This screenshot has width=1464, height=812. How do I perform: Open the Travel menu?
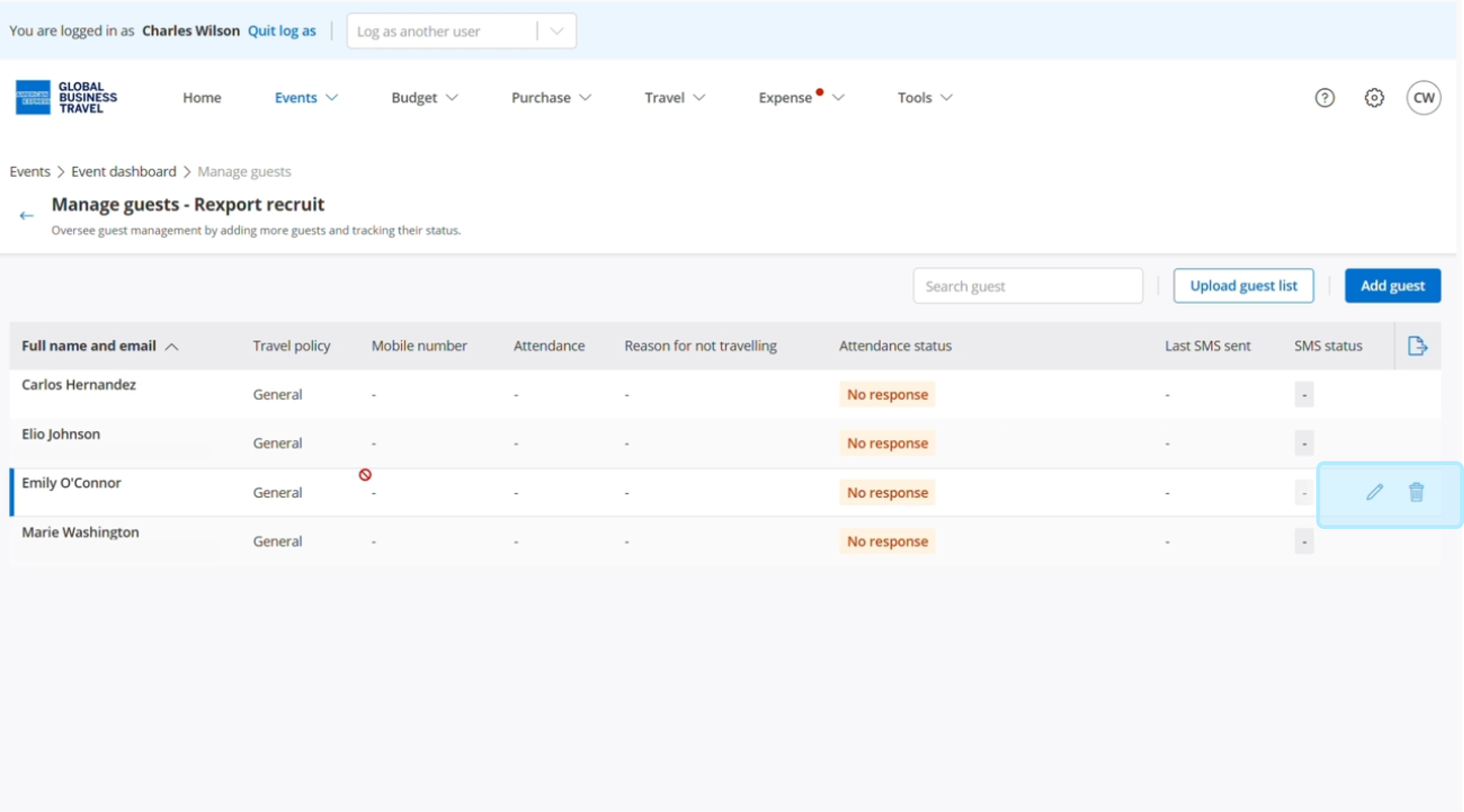click(x=674, y=98)
